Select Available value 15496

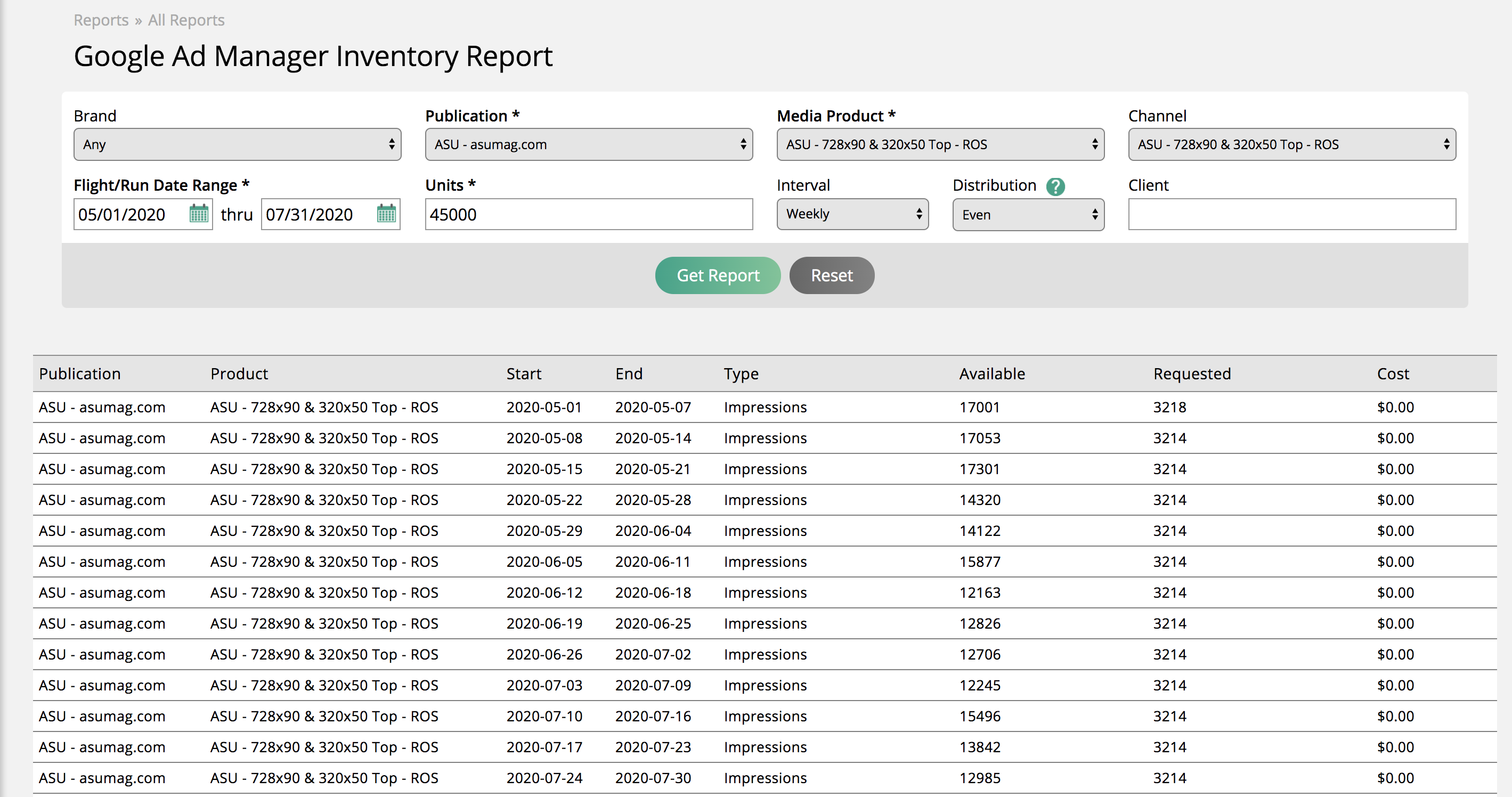point(980,716)
